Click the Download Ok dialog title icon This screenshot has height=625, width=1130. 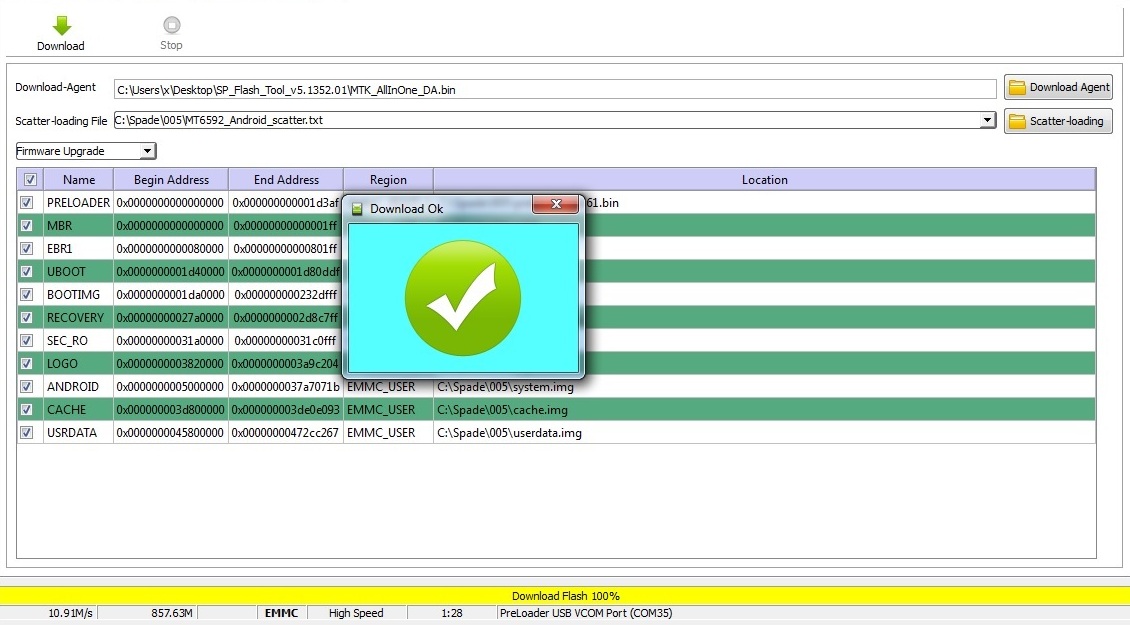coord(357,209)
